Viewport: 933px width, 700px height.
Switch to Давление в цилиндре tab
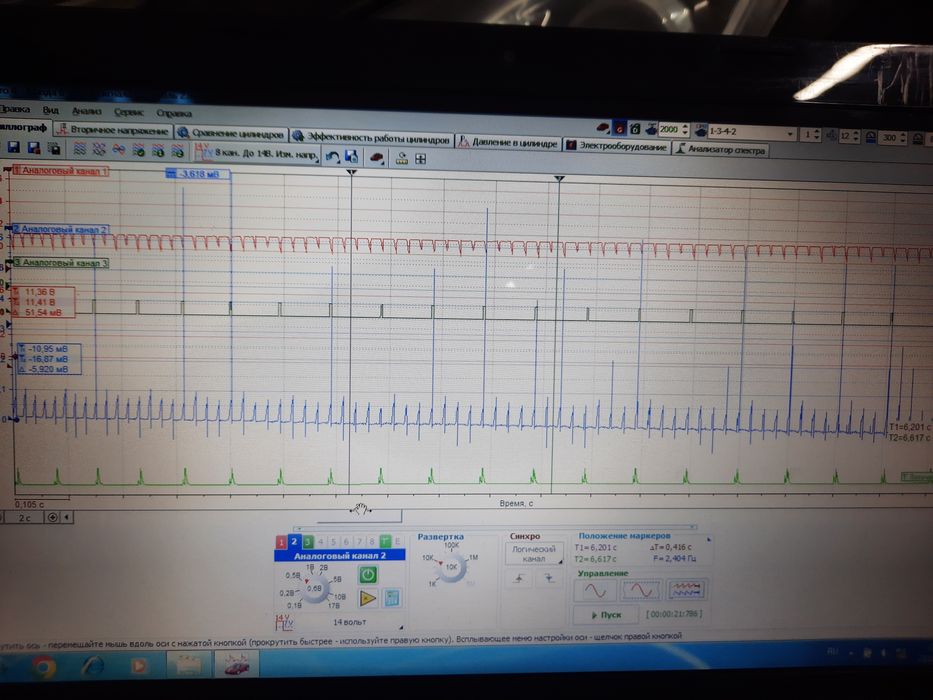click(x=509, y=143)
